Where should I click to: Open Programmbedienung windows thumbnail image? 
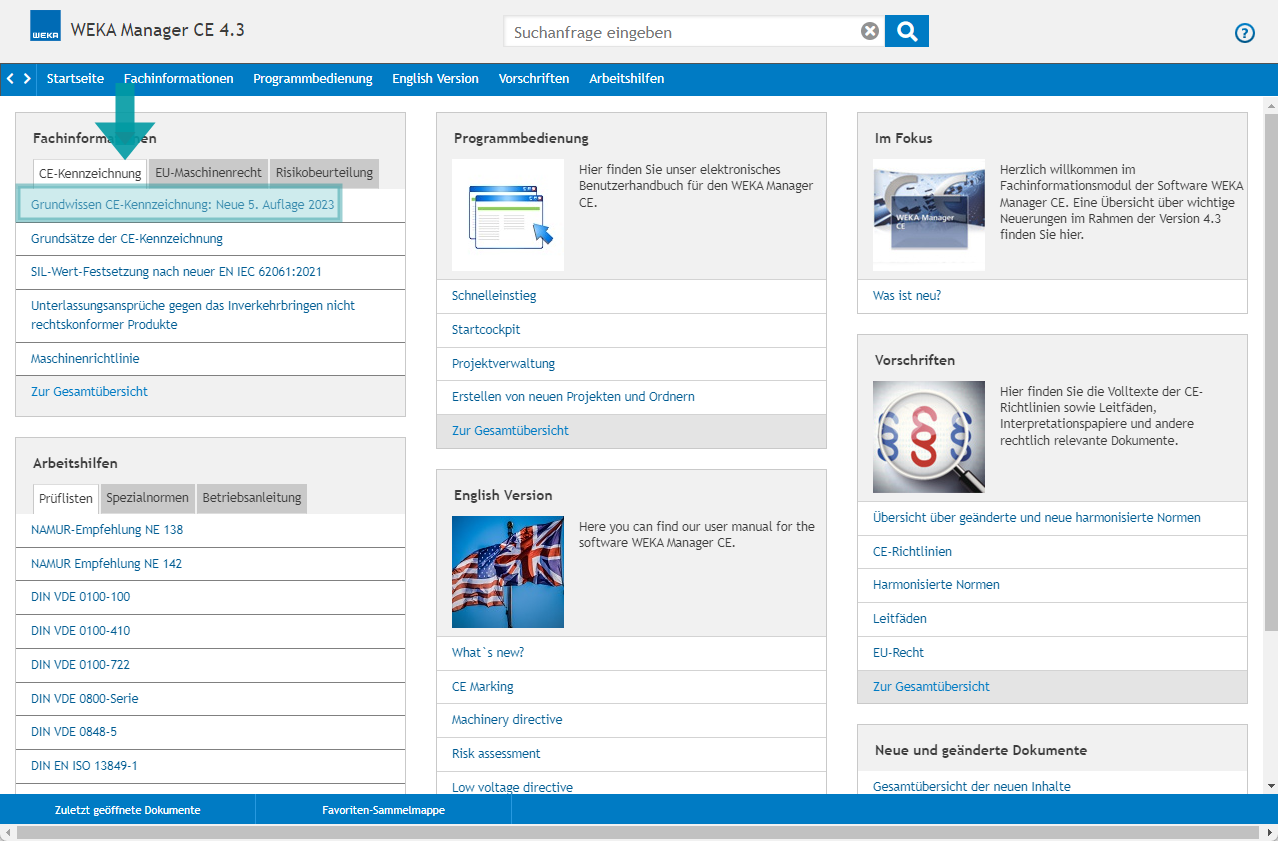(x=508, y=215)
